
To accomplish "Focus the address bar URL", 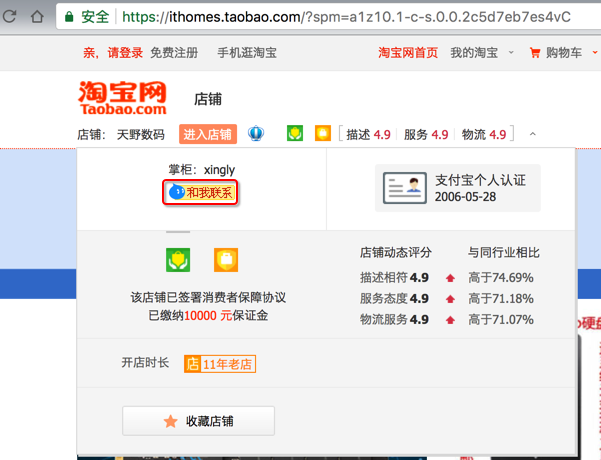I will pyautogui.click(x=346, y=17).
